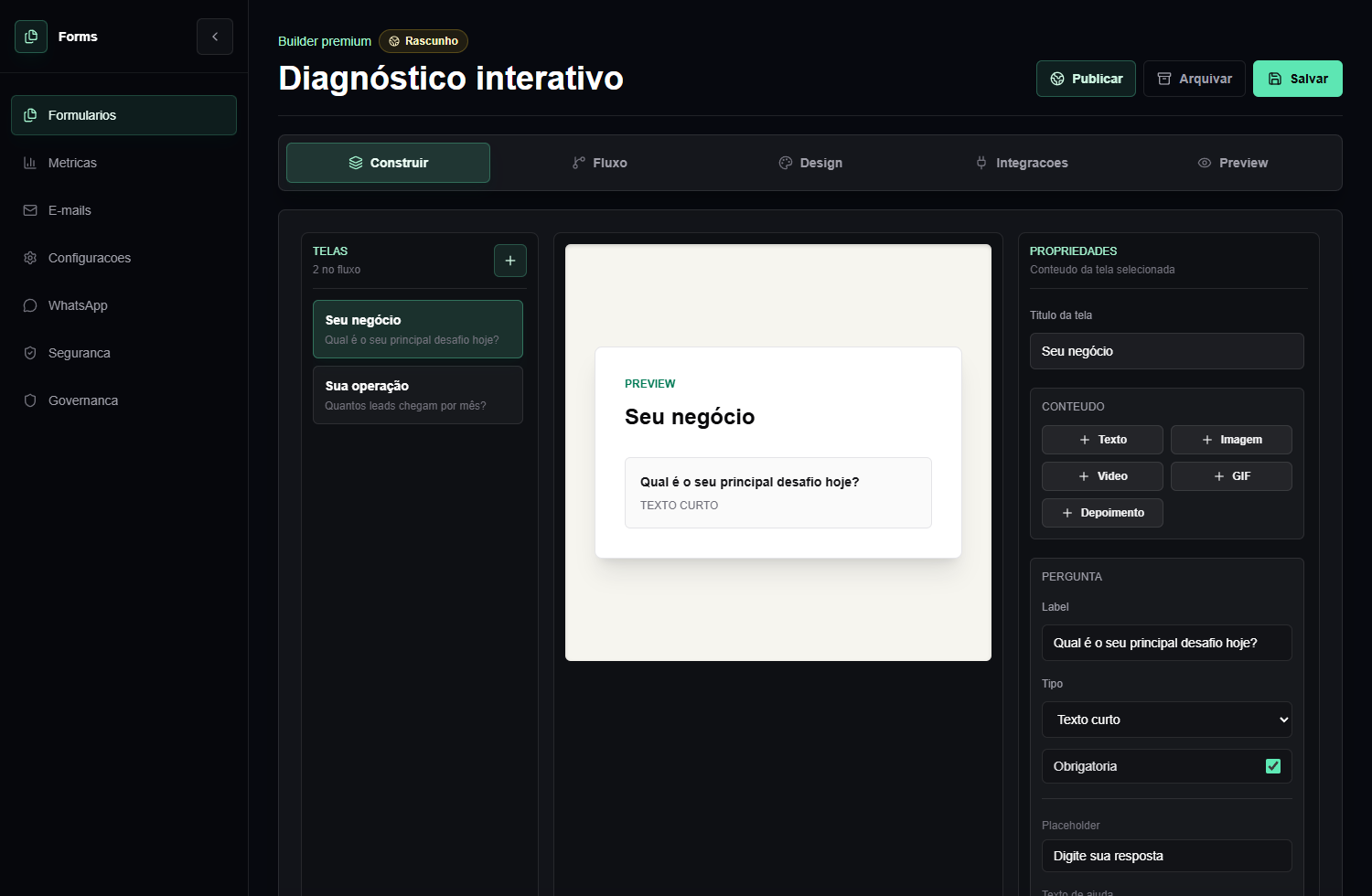This screenshot has height=896, width=1372.
Task: Publish the form with Publicar
Action: (1086, 79)
